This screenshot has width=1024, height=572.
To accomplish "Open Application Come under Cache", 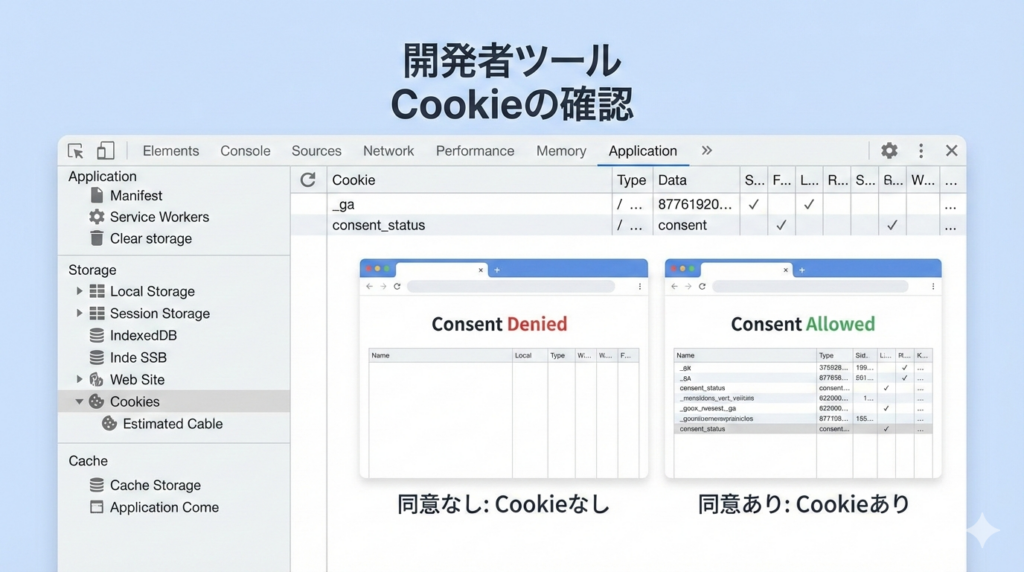I will pyautogui.click(x=164, y=507).
